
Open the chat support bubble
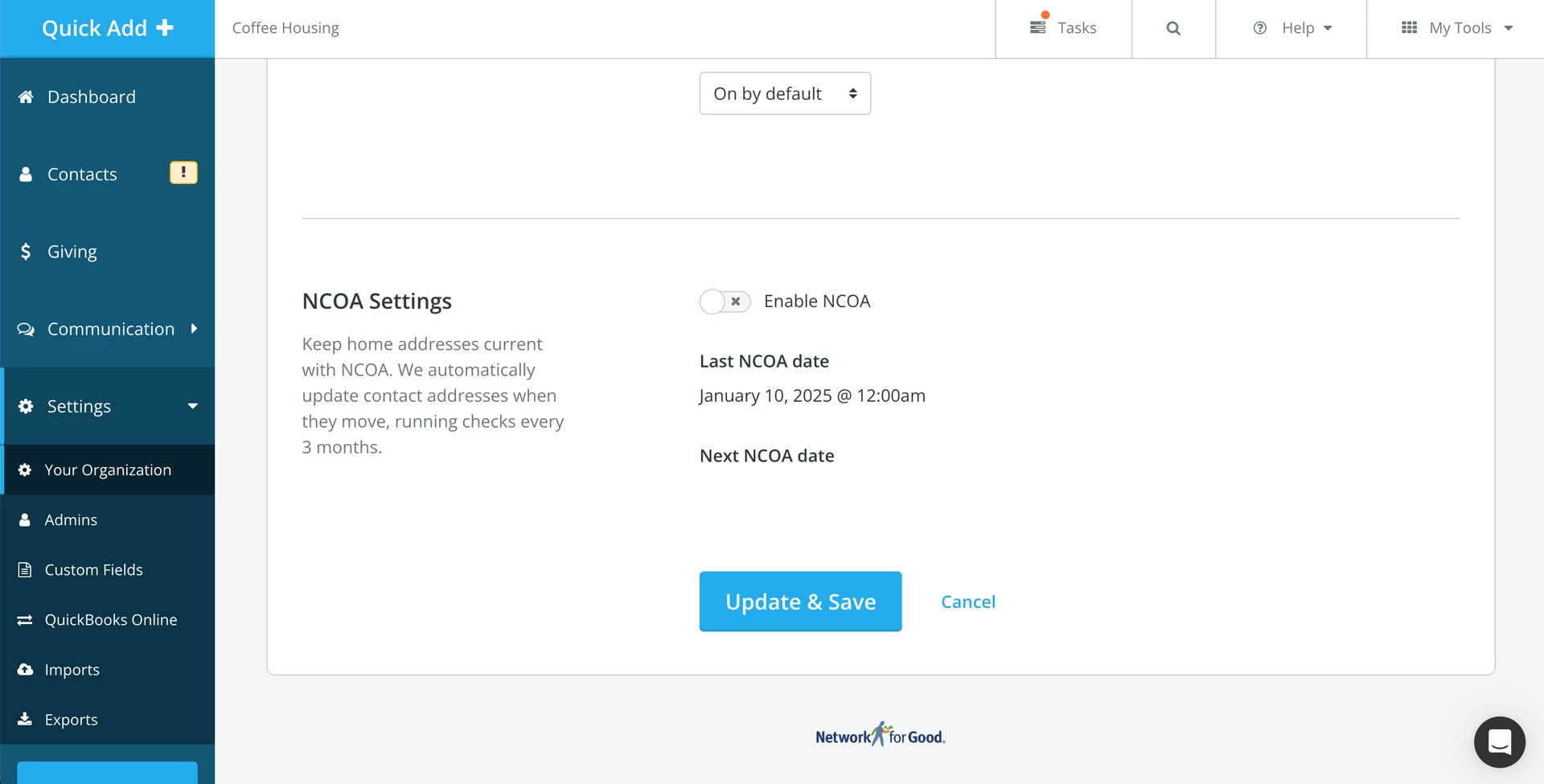[1499, 742]
